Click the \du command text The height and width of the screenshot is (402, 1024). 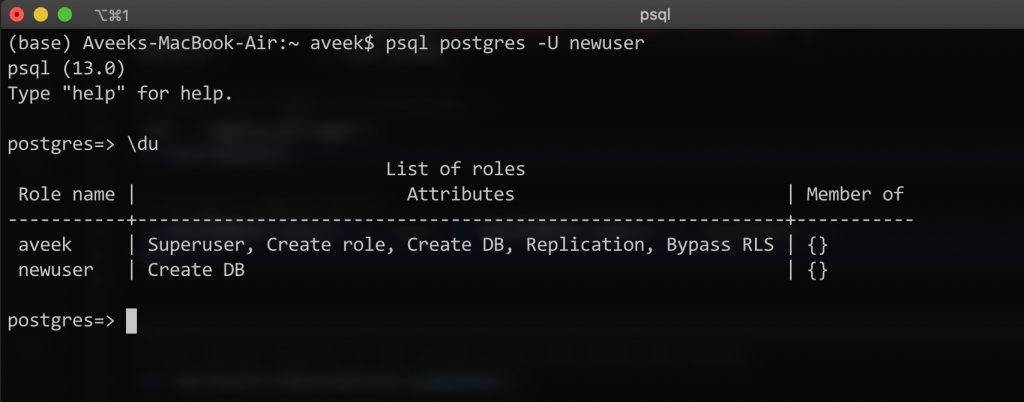tap(142, 144)
